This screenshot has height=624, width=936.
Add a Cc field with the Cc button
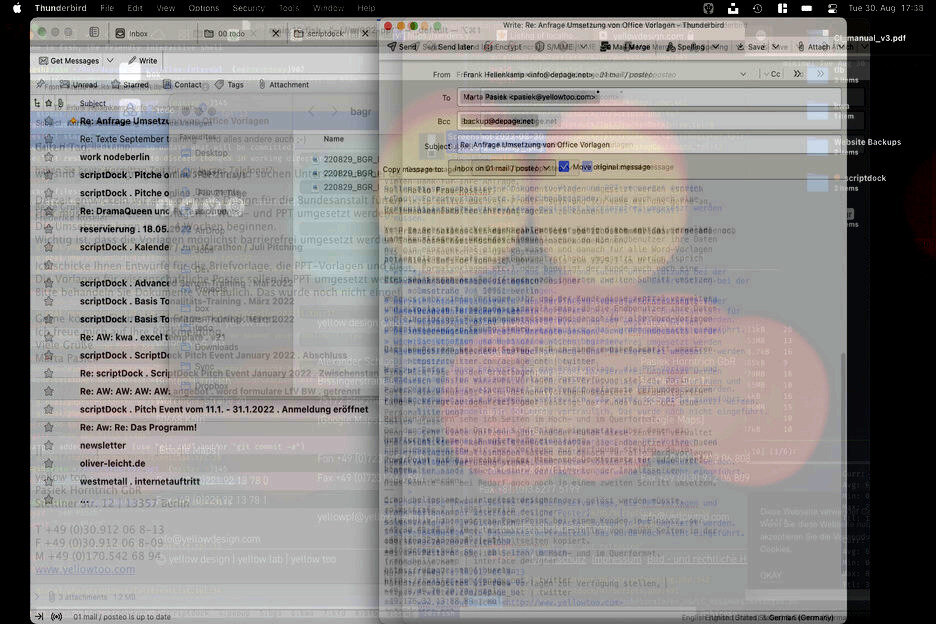(x=775, y=74)
